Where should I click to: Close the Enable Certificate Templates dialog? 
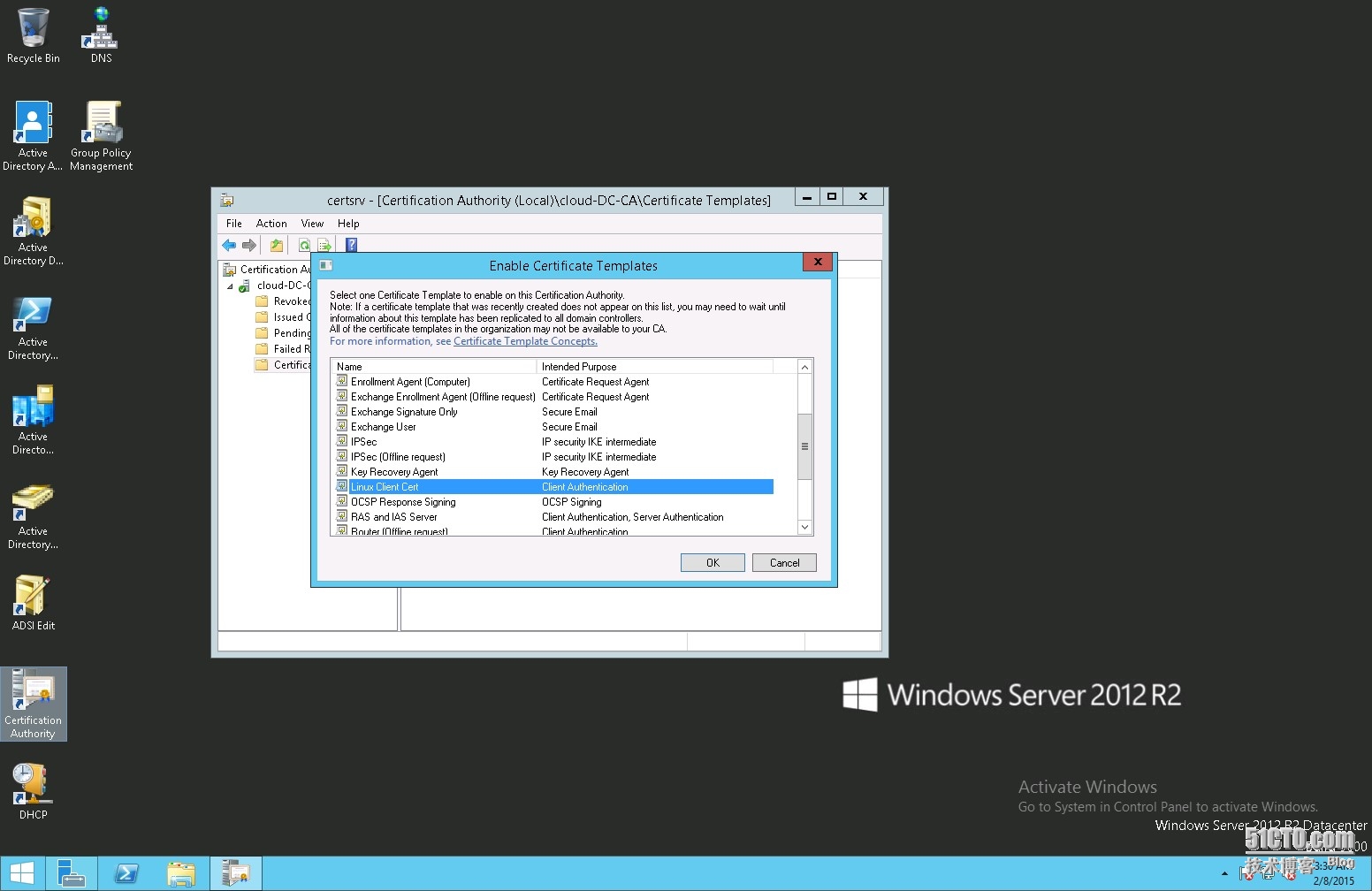coord(818,262)
